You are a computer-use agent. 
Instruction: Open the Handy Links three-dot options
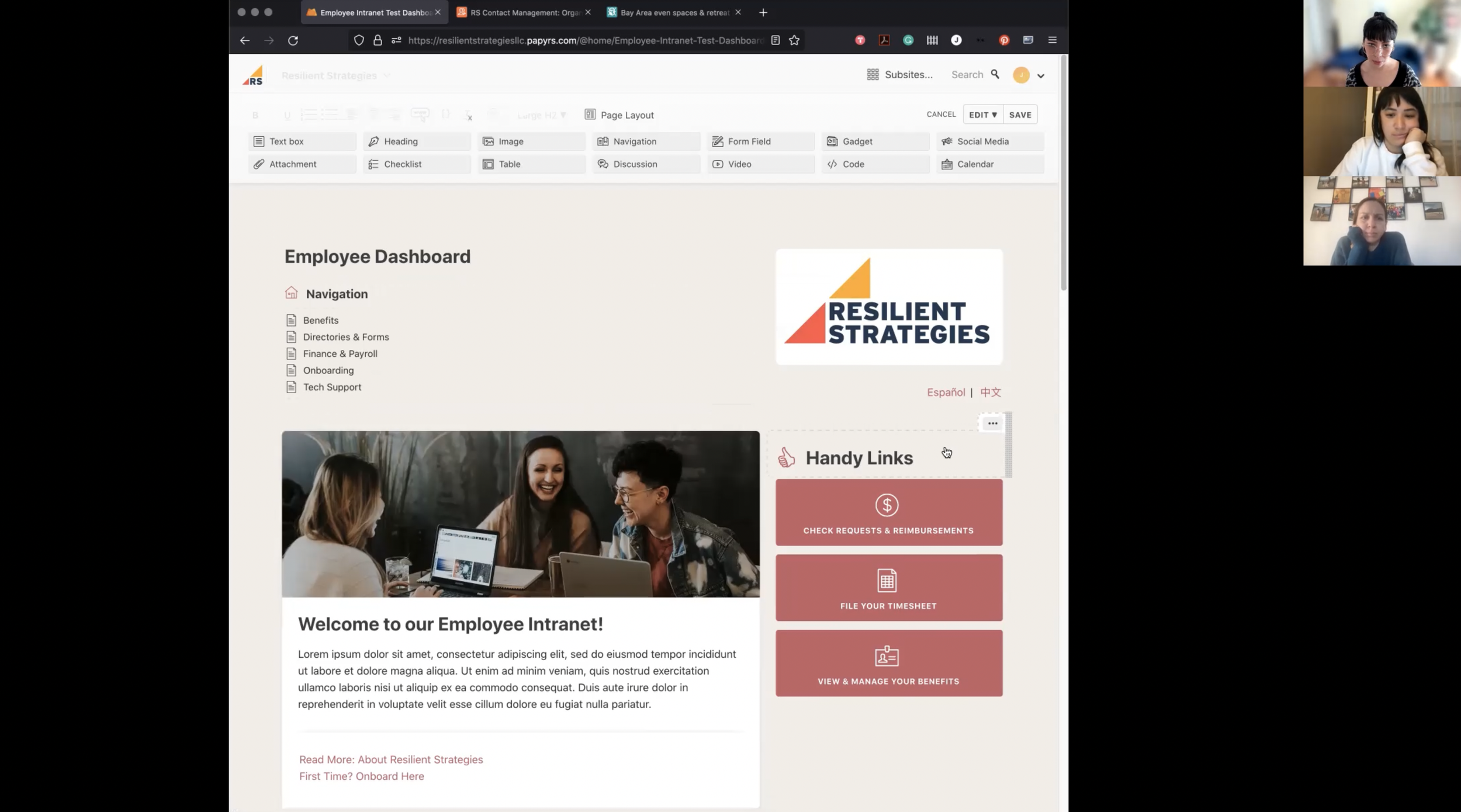click(992, 424)
